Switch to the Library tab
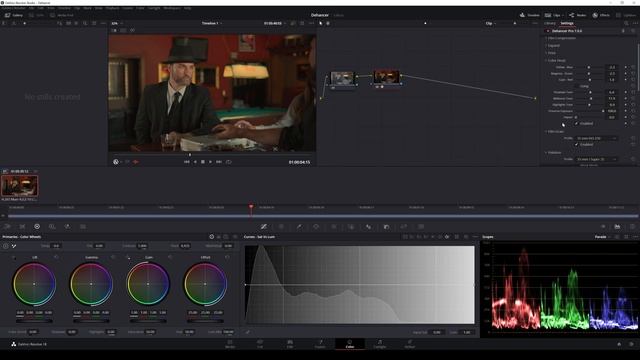 (x=550, y=23)
